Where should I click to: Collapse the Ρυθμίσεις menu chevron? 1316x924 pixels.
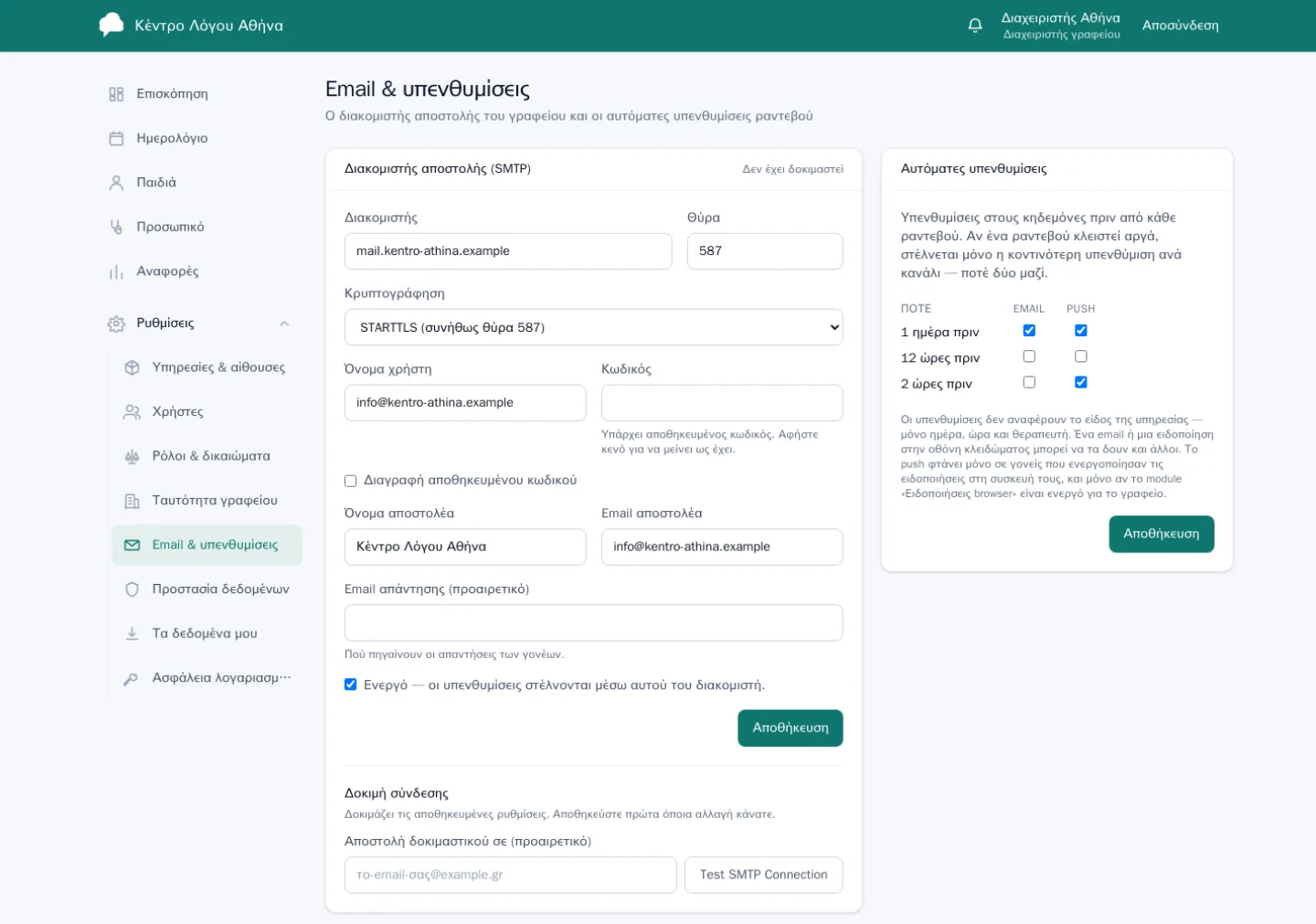284,324
